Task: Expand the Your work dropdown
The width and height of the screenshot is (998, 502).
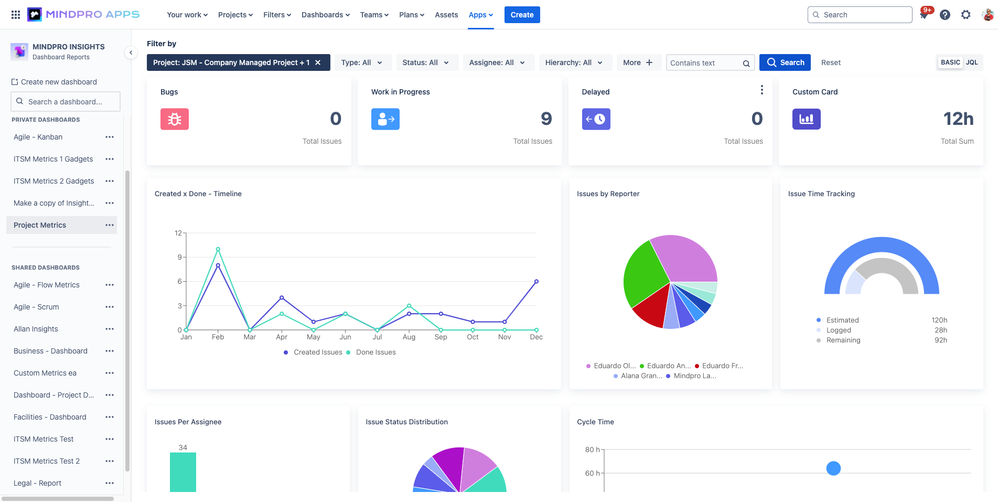Action: [187, 15]
